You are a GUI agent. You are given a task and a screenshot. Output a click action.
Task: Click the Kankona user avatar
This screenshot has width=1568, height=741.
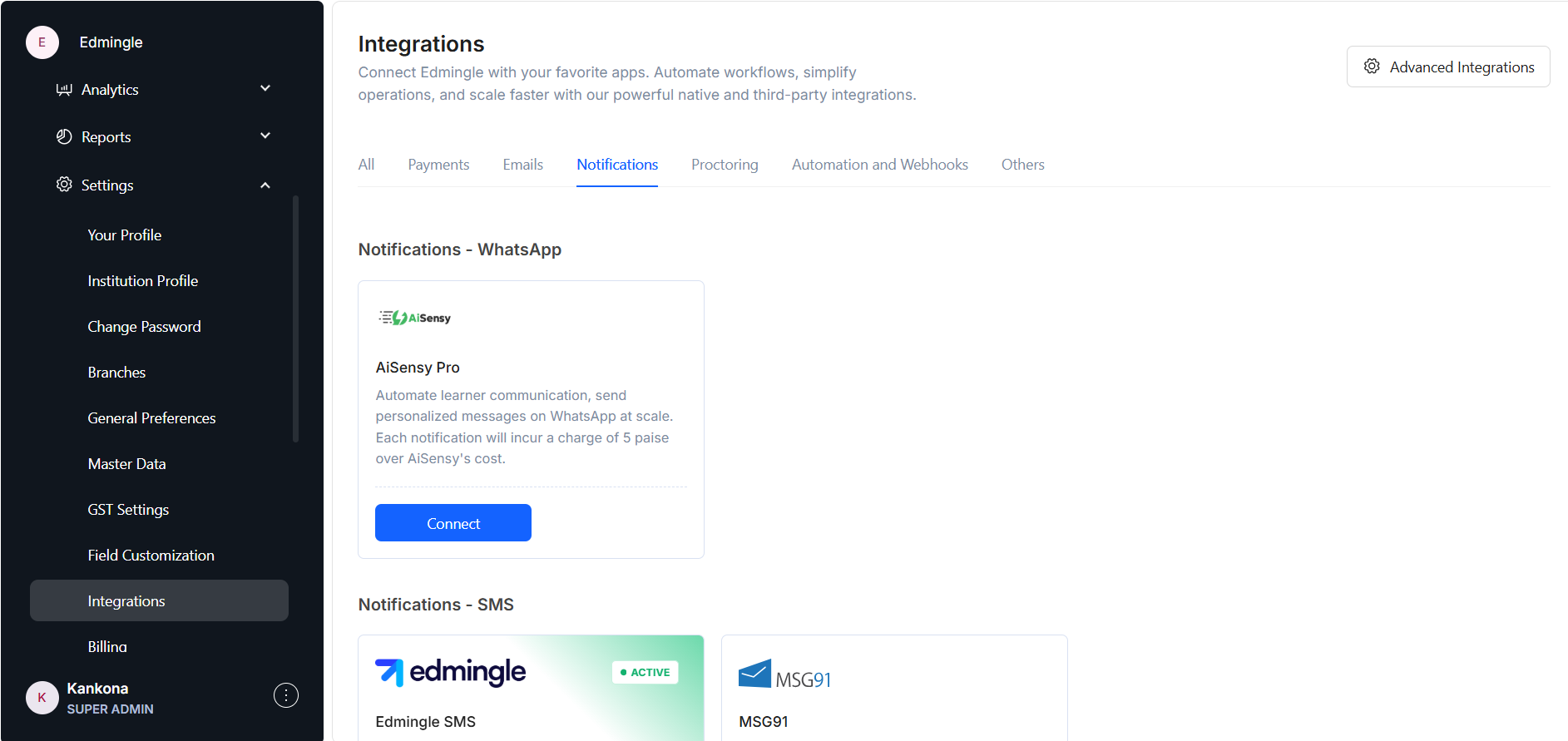tap(42, 698)
